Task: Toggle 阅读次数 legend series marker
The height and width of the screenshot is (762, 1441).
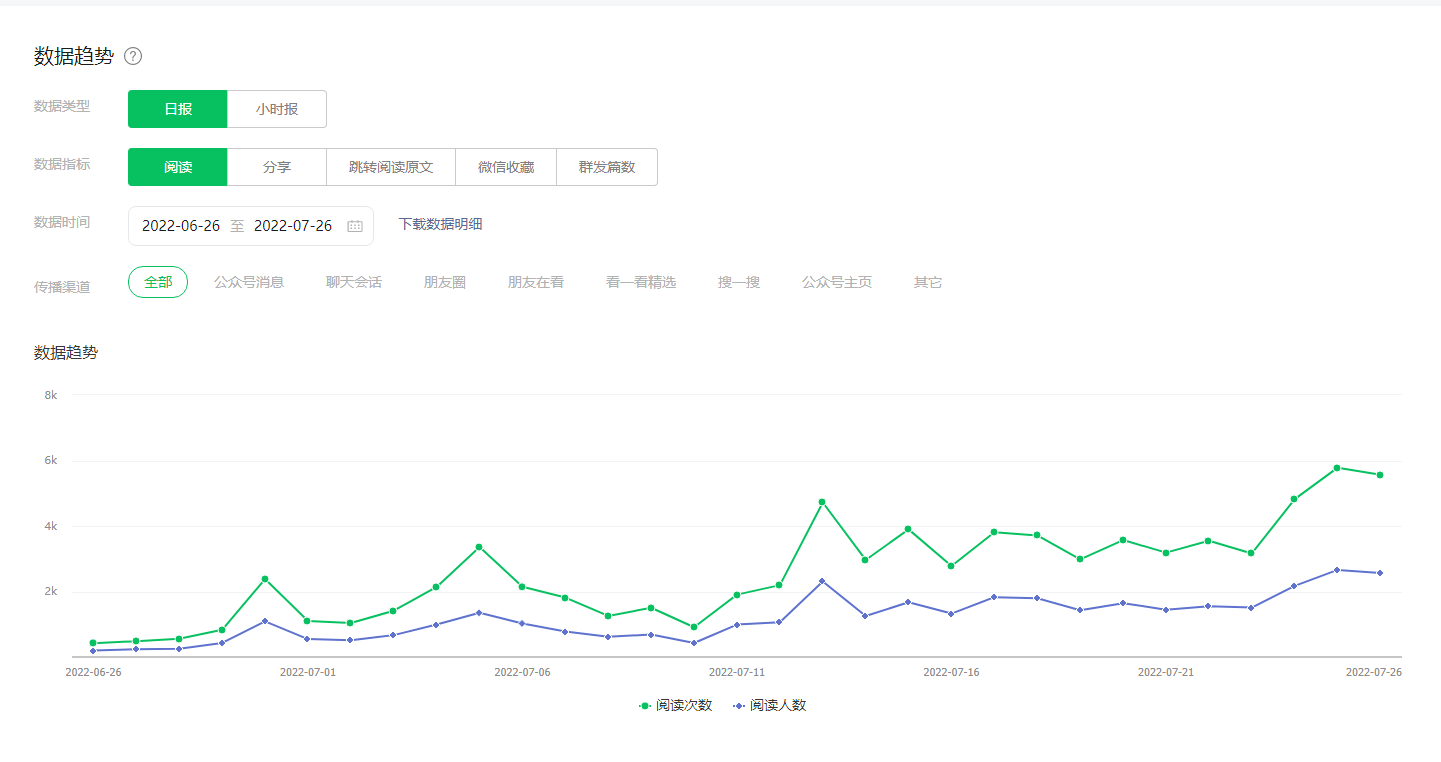Action: tap(645, 705)
